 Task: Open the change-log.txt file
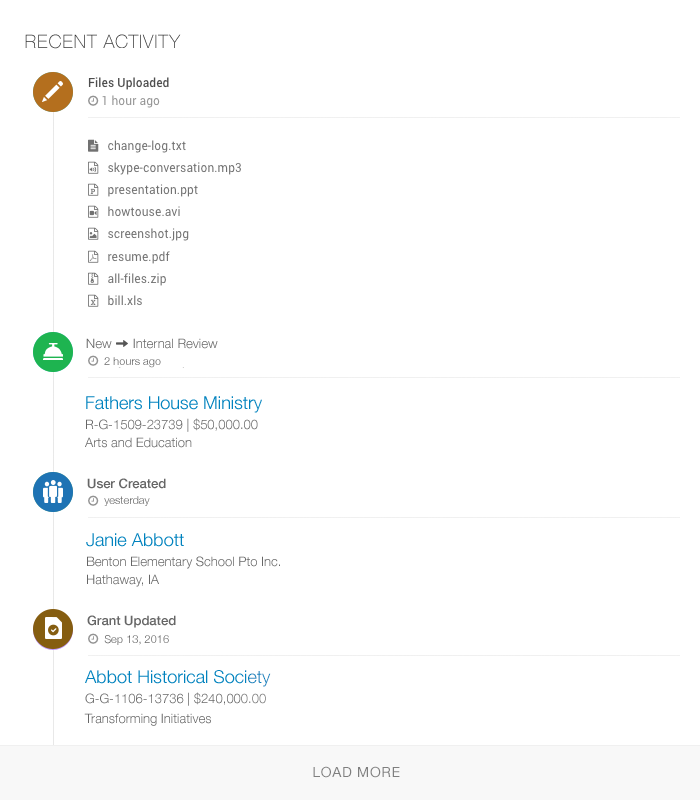tap(147, 146)
